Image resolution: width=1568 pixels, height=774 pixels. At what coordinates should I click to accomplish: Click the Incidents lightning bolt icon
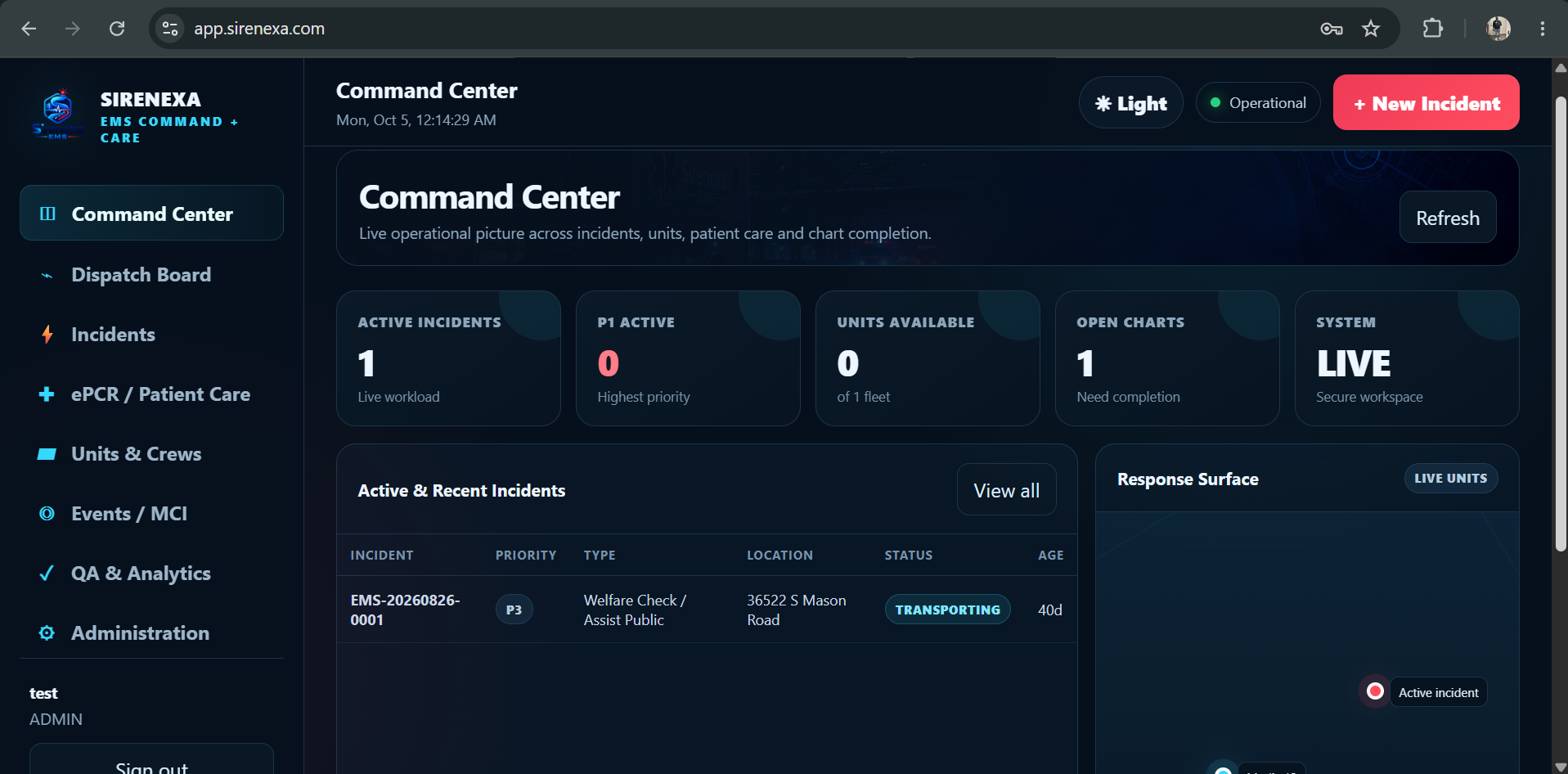coord(47,335)
